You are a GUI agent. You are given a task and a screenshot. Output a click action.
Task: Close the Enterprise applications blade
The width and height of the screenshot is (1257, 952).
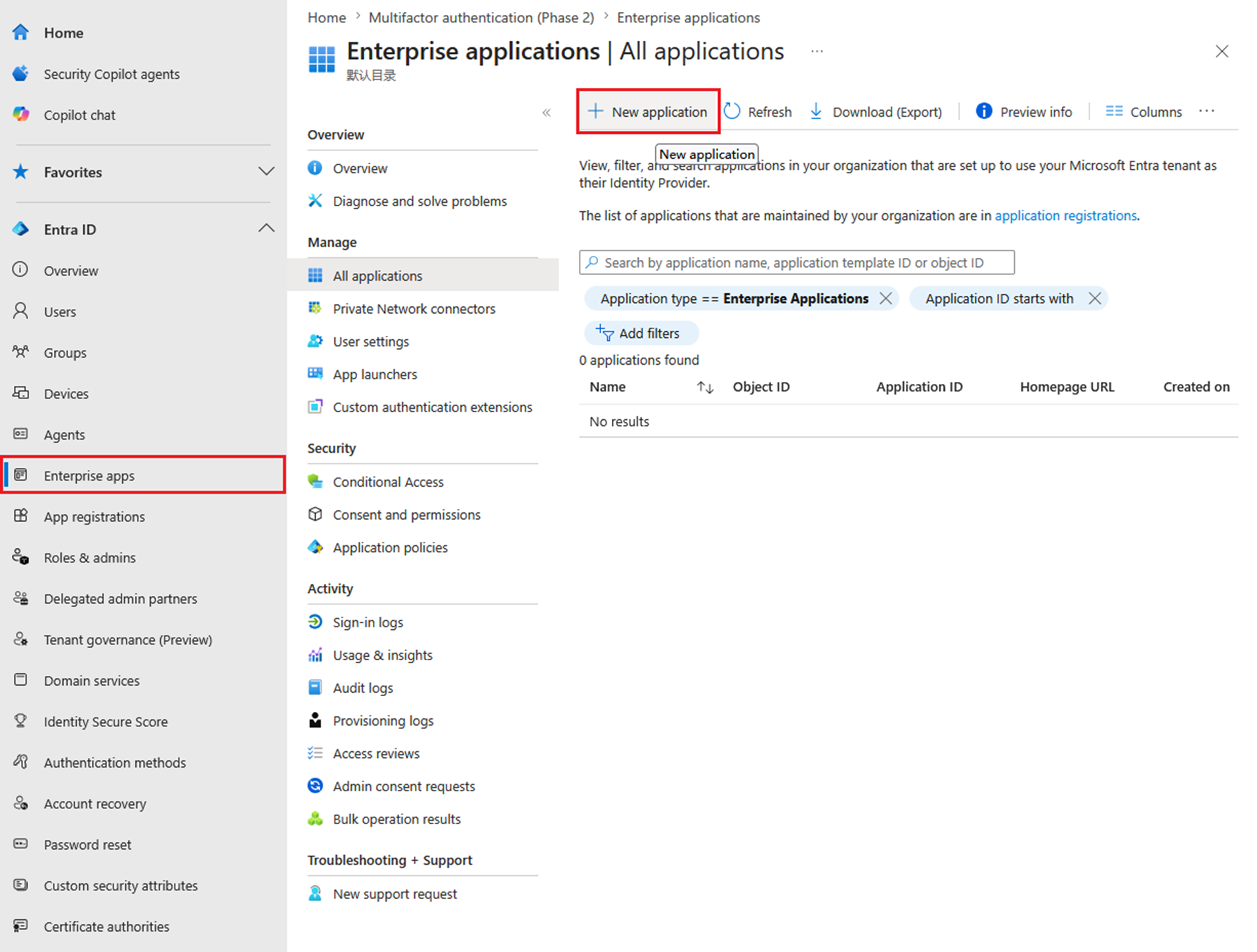coord(1222,51)
